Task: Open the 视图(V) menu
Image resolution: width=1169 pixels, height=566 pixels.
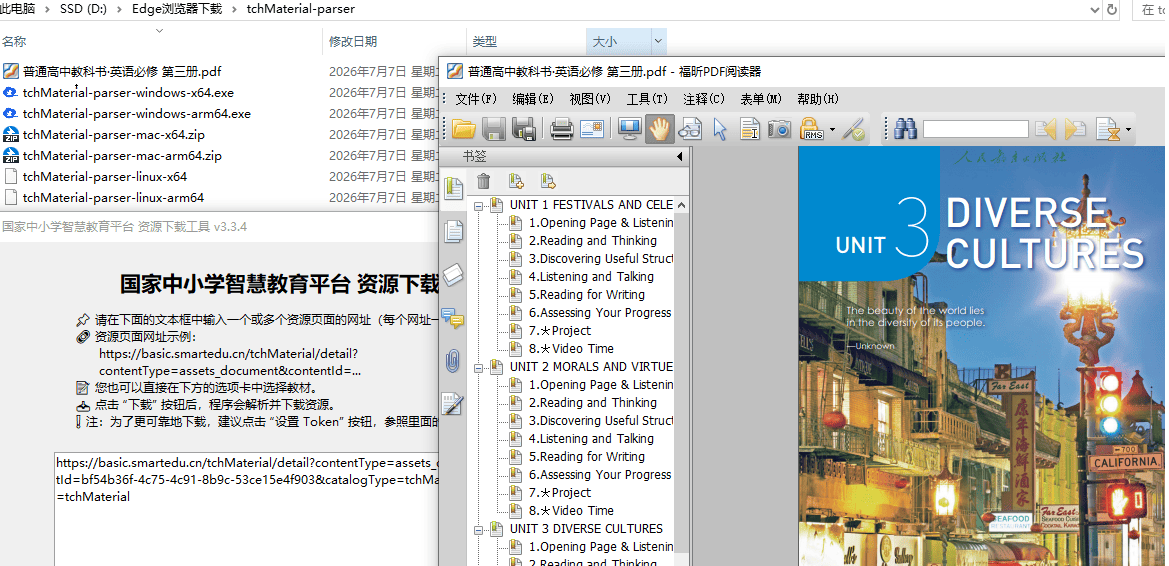Action: [x=590, y=98]
